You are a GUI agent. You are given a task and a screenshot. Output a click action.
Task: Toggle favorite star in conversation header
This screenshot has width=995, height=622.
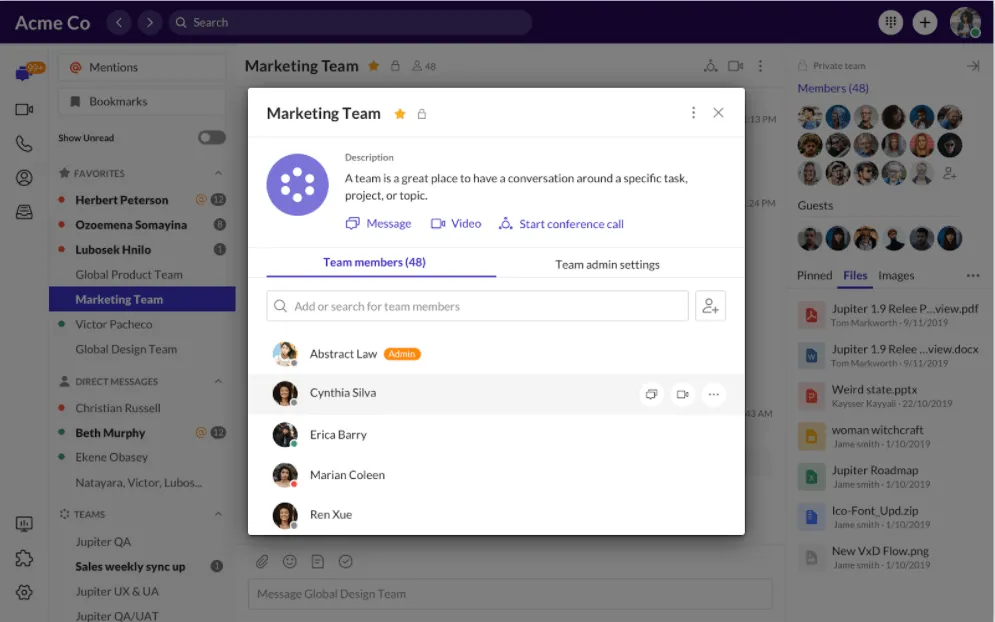(374, 66)
